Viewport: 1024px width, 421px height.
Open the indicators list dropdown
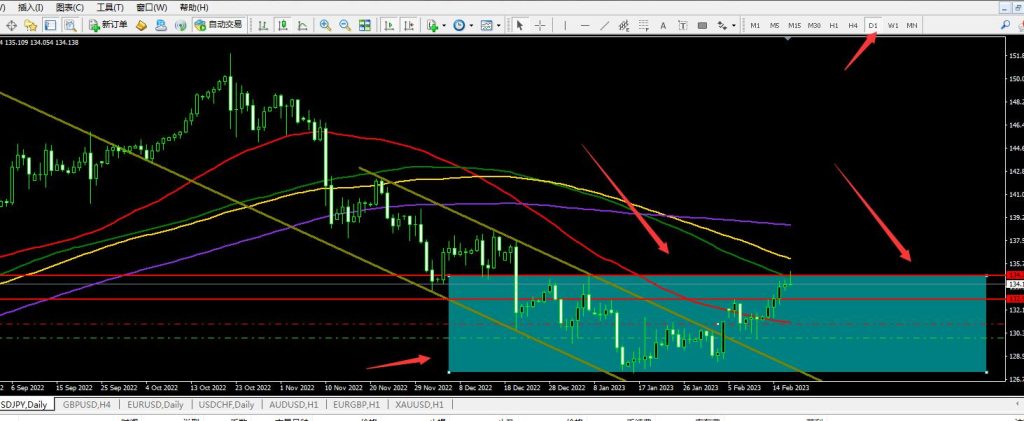point(435,24)
